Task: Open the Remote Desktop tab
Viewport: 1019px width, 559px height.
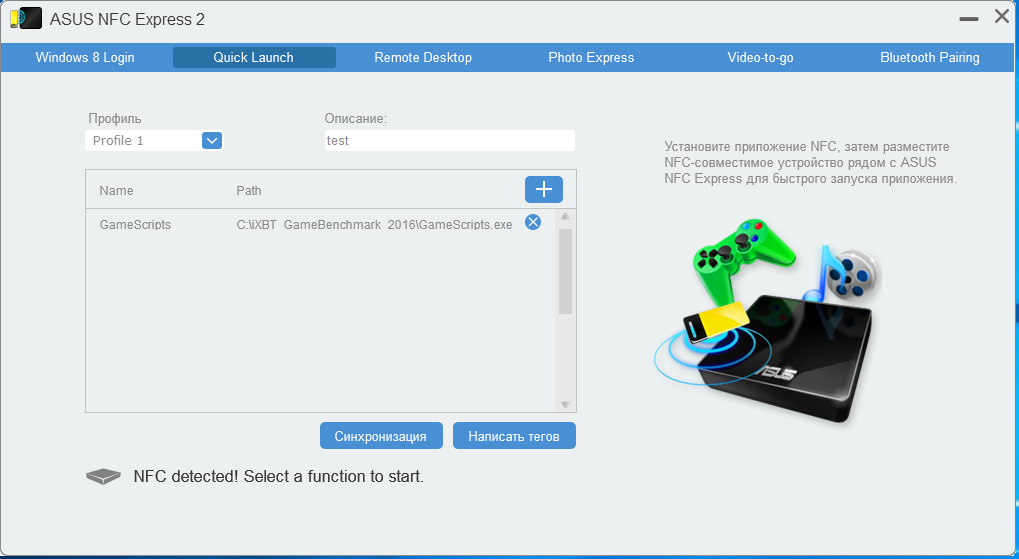Action: (423, 57)
